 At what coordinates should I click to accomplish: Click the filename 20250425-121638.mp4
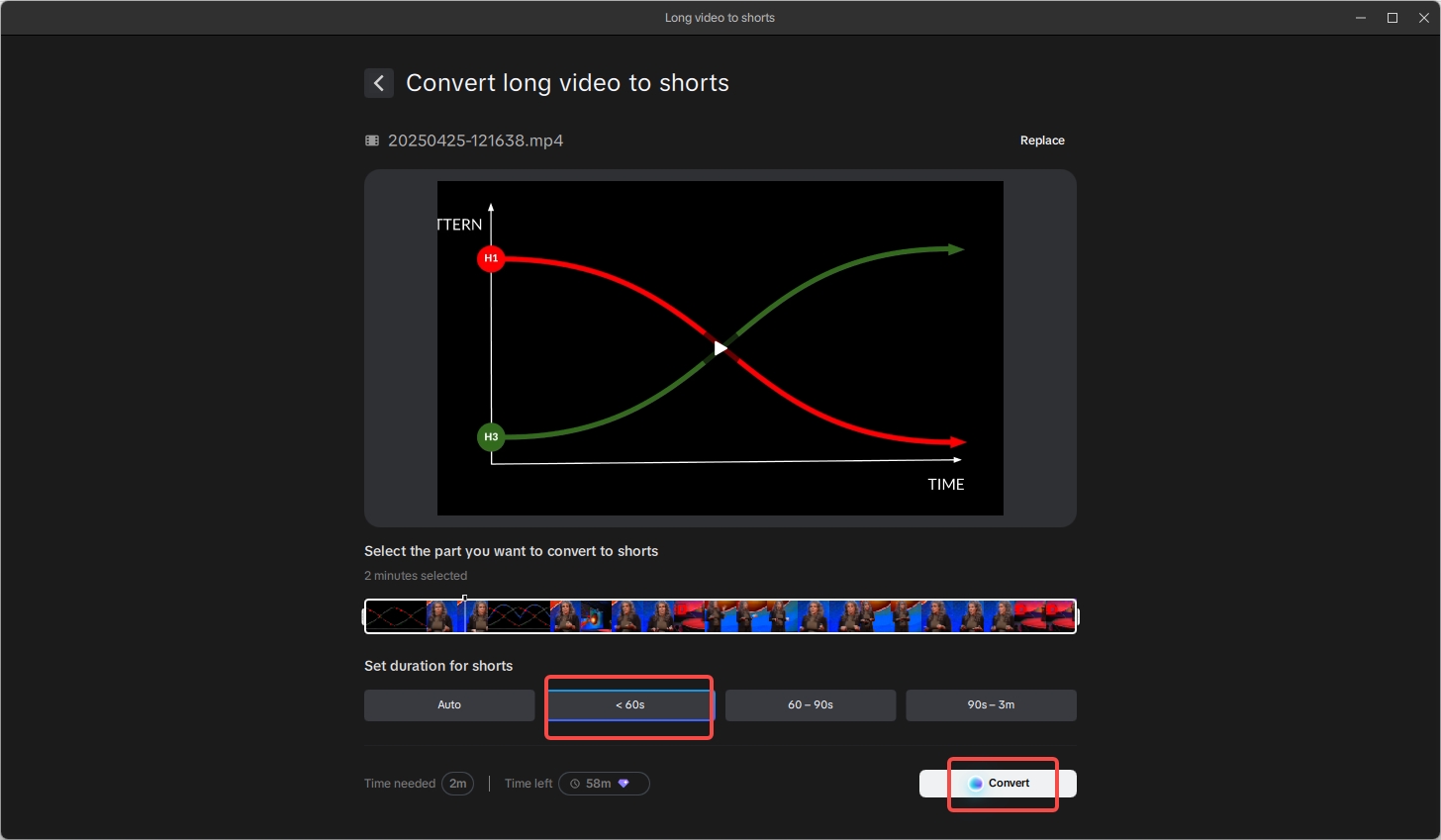click(x=475, y=140)
